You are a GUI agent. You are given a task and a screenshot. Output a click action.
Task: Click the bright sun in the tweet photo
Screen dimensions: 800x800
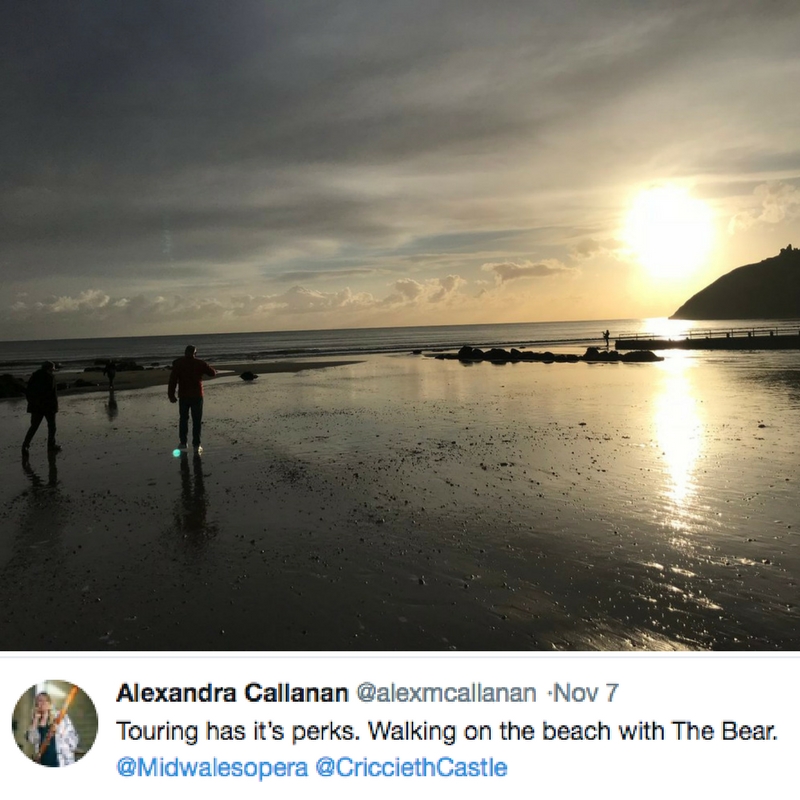point(666,231)
